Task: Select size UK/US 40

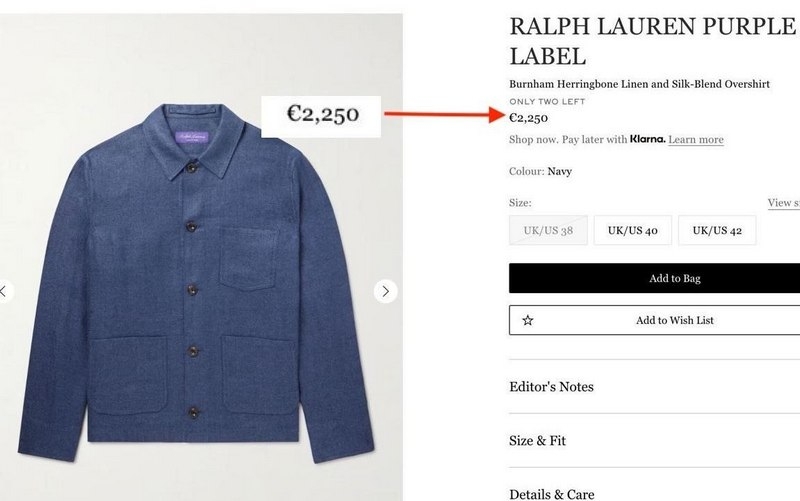Action: (632, 230)
